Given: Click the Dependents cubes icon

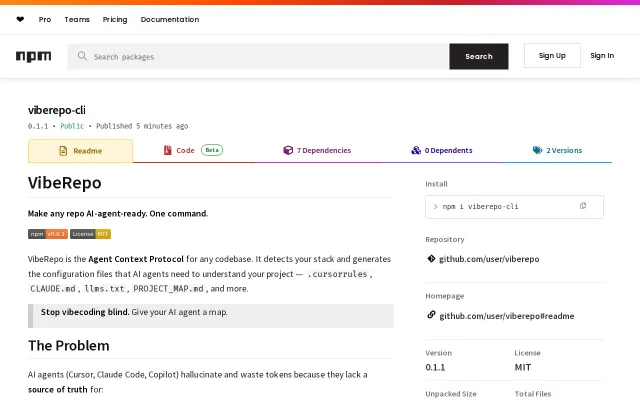Looking at the screenshot, I should click(416, 150).
